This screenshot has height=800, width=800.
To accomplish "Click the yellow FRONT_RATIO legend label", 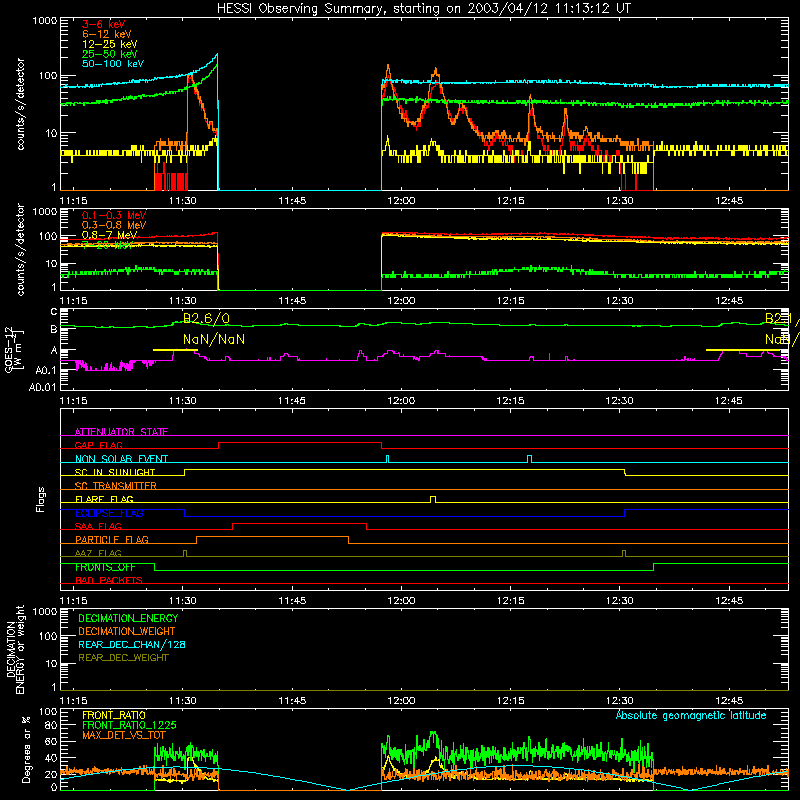I will (x=114, y=715).
